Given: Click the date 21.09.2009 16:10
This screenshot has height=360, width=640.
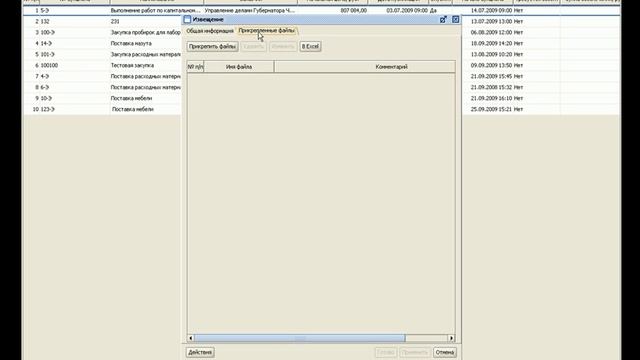Looking at the screenshot, I should [x=491, y=98].
